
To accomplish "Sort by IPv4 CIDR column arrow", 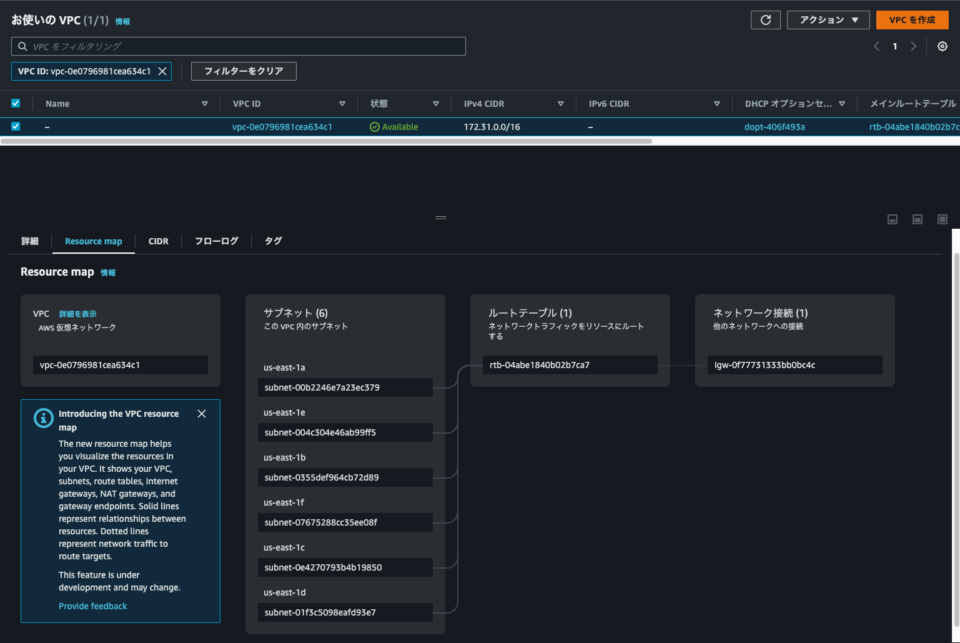I will (561, 103).
